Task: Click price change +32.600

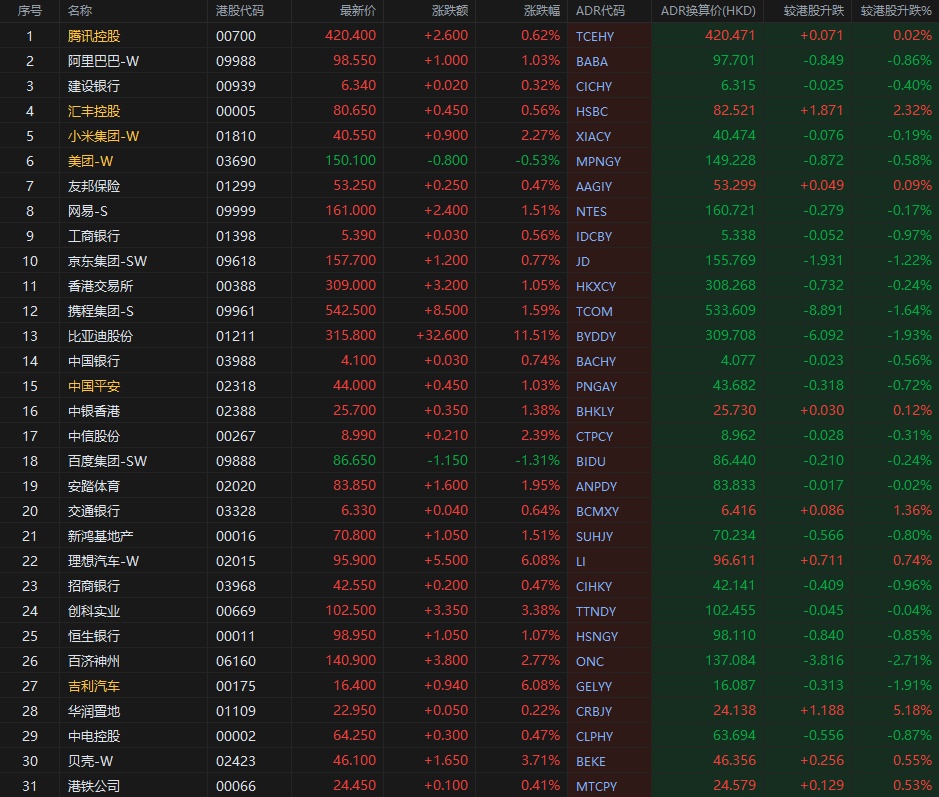Action: 443,335
